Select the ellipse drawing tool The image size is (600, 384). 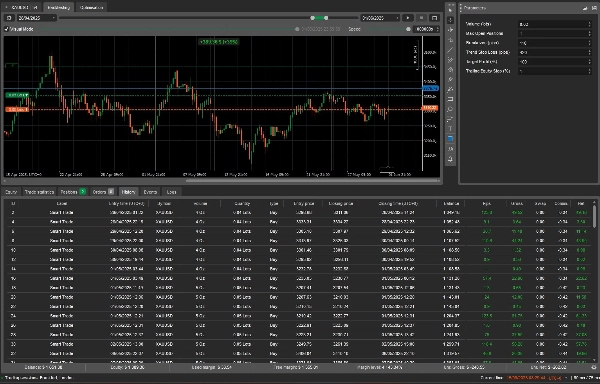(450, 109)
